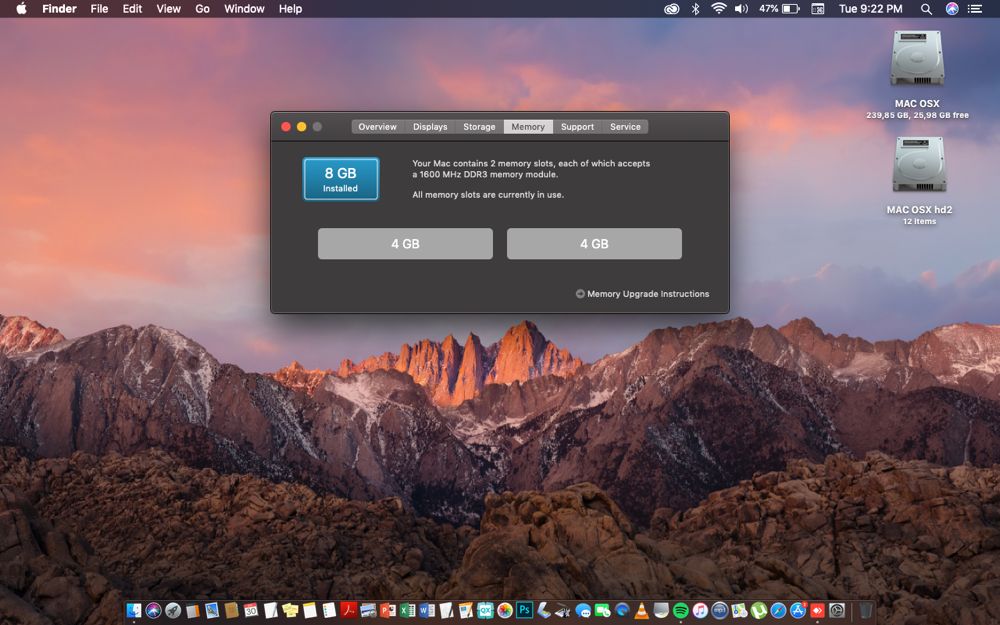Open the Window menu
1000x625 pixels.
pyautogui.click(x=244, y=9)
